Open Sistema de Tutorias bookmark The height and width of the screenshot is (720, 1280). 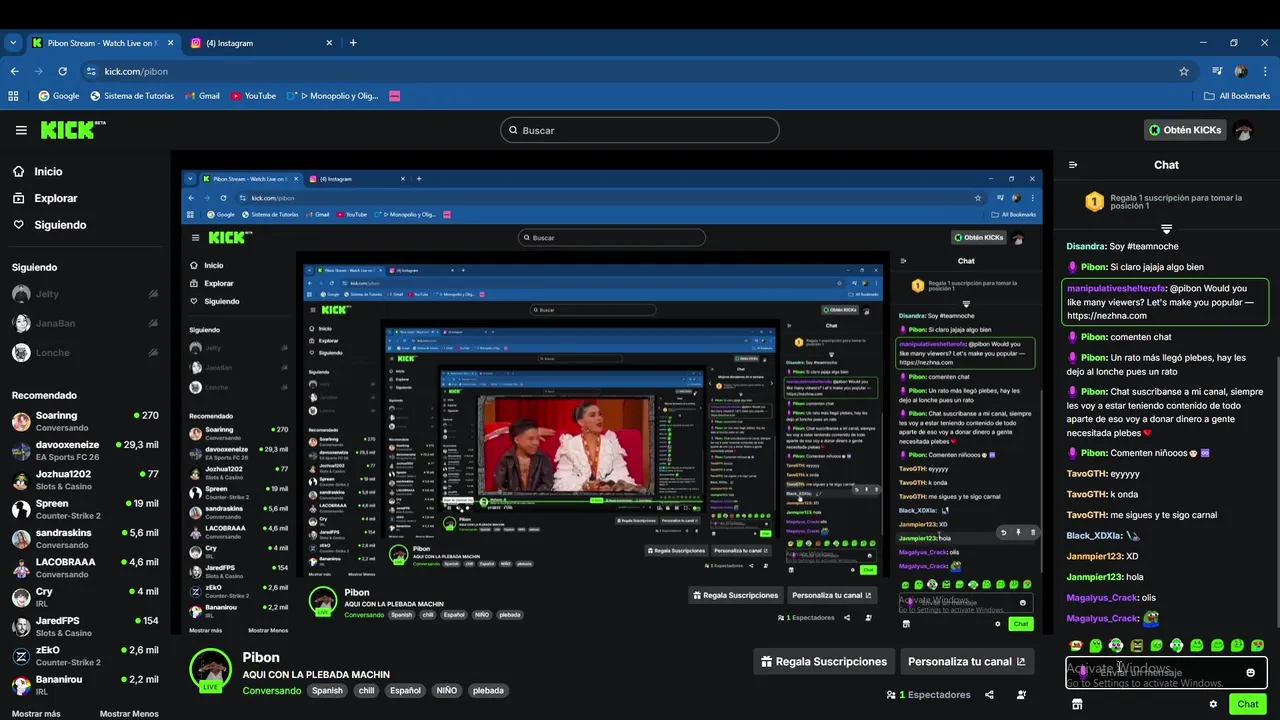(132, 96)
